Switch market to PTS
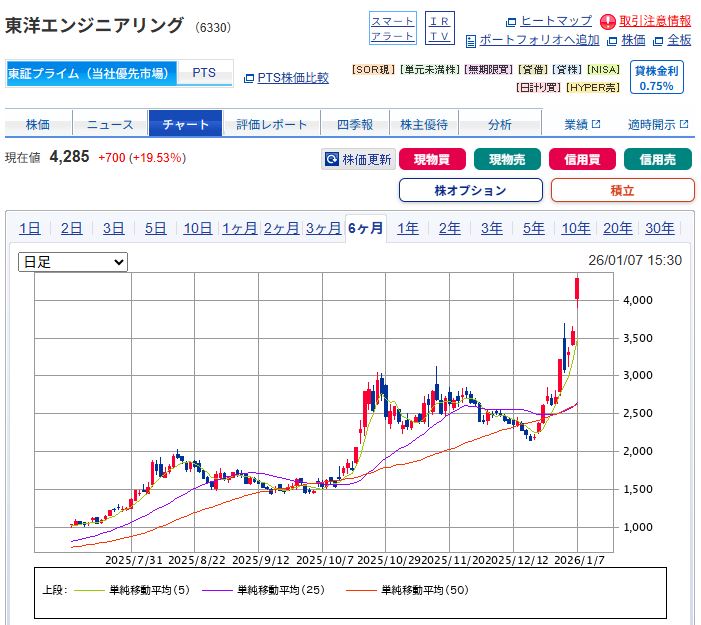 click(204, 73)
